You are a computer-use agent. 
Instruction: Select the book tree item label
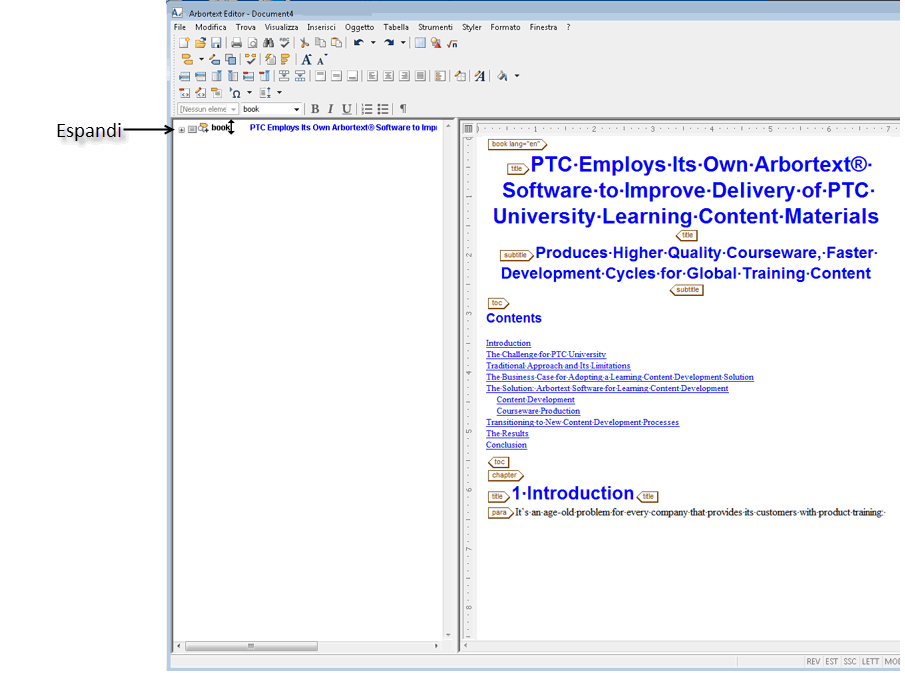220,128
